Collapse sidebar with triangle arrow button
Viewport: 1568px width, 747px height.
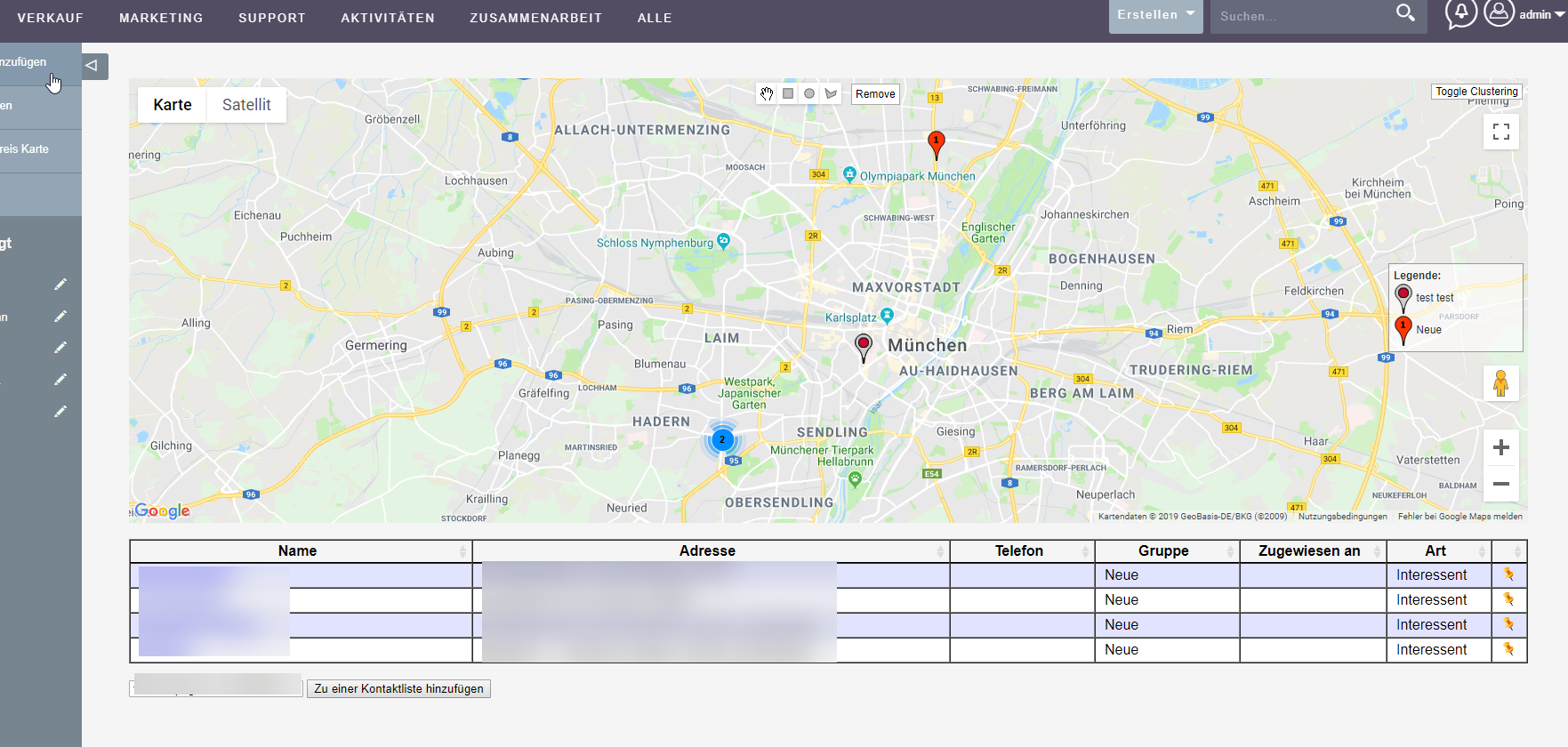(94, 66)
